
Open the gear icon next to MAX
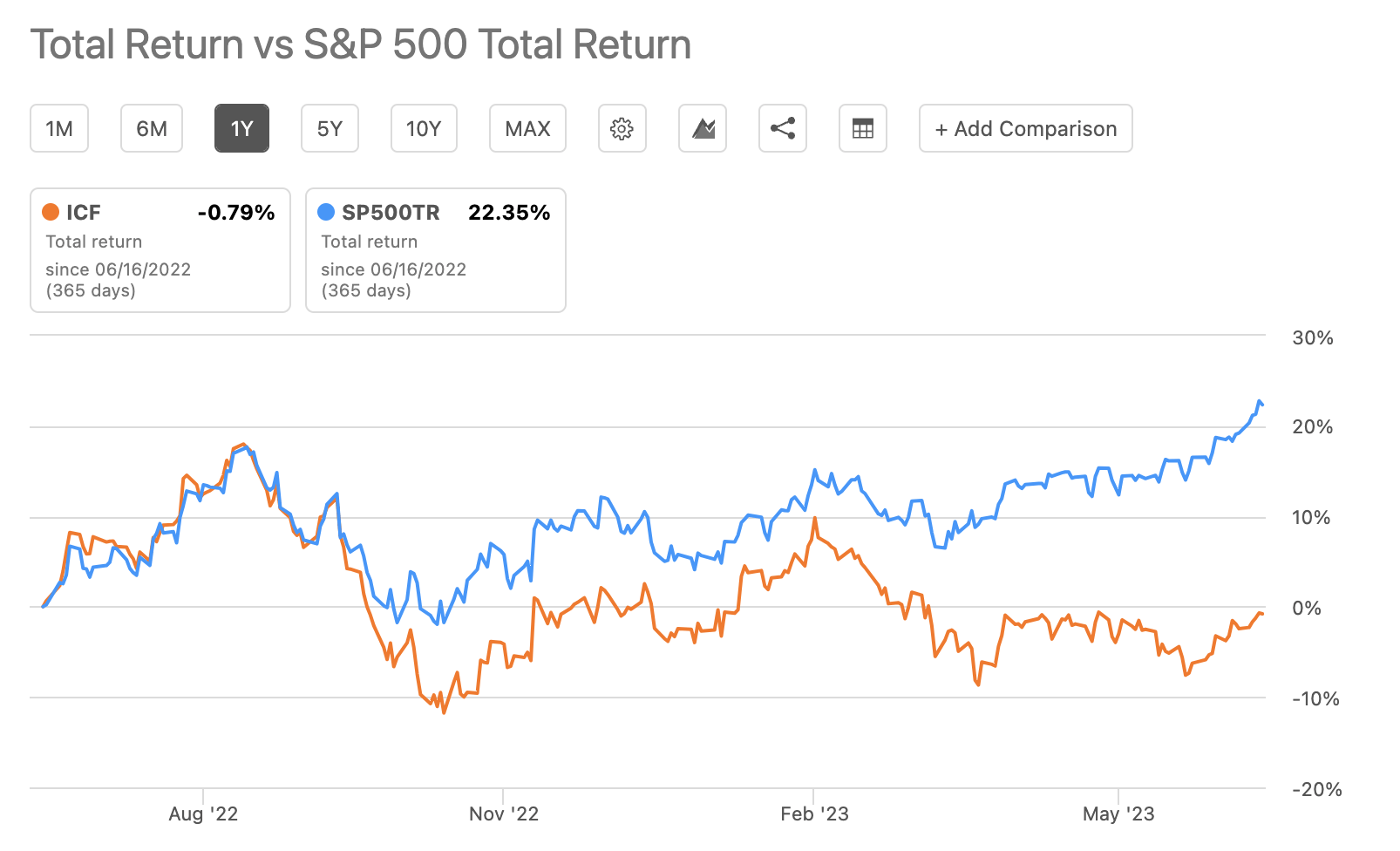[622, 128]
